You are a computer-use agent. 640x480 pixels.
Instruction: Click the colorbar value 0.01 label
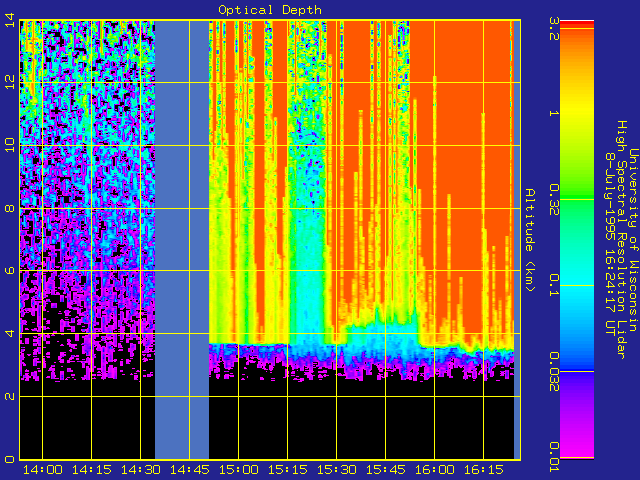(554, 457)
